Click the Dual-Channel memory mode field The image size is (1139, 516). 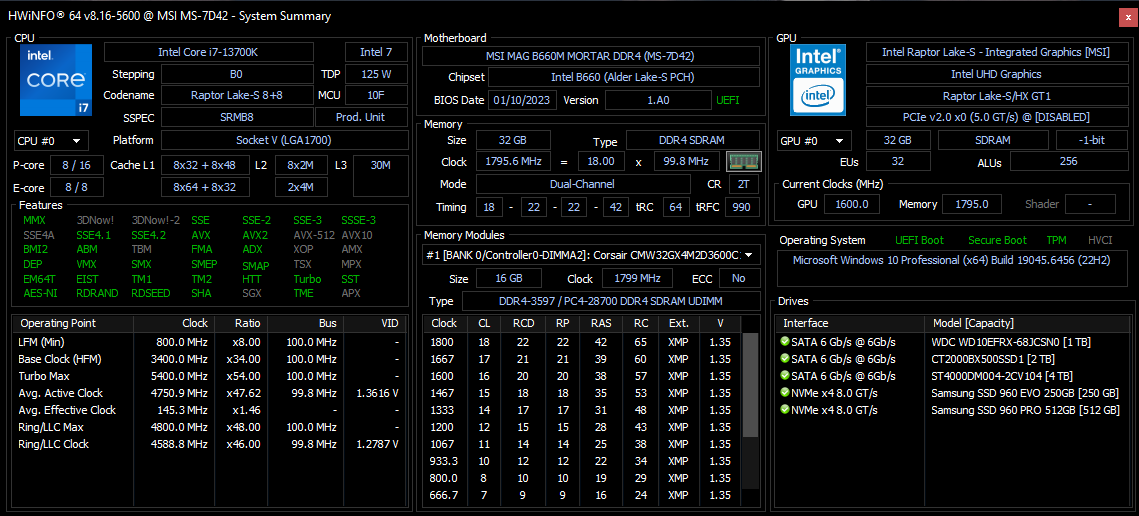click(x=585, y=185)
